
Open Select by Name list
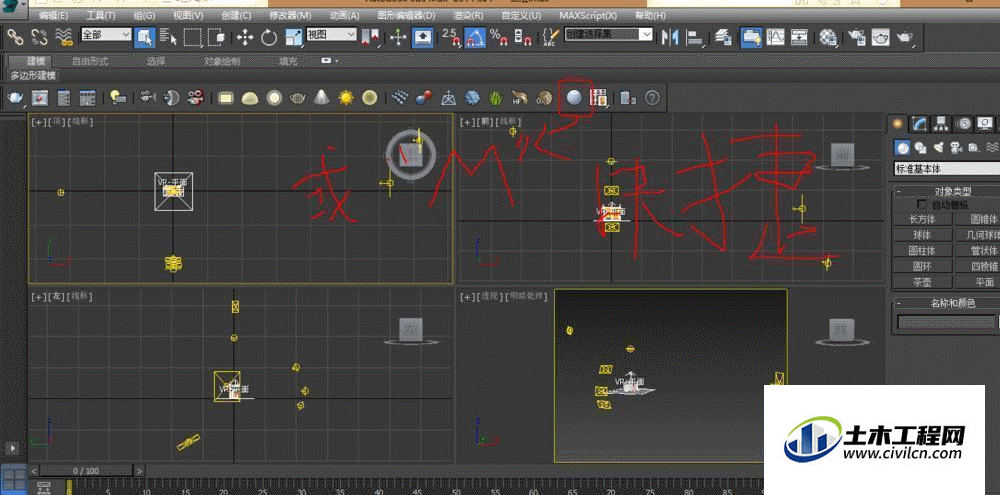click(x=168, y=38)
